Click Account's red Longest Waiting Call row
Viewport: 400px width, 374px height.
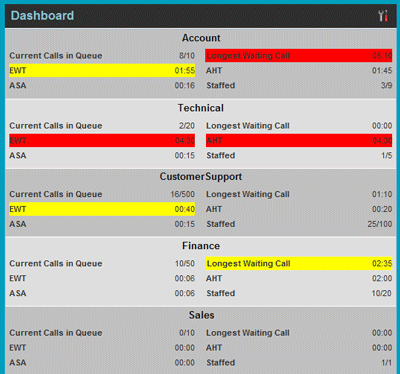pos(299,56)
